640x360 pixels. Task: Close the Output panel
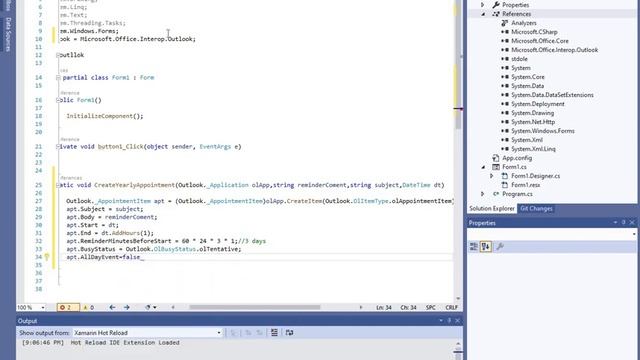(458, 321)
